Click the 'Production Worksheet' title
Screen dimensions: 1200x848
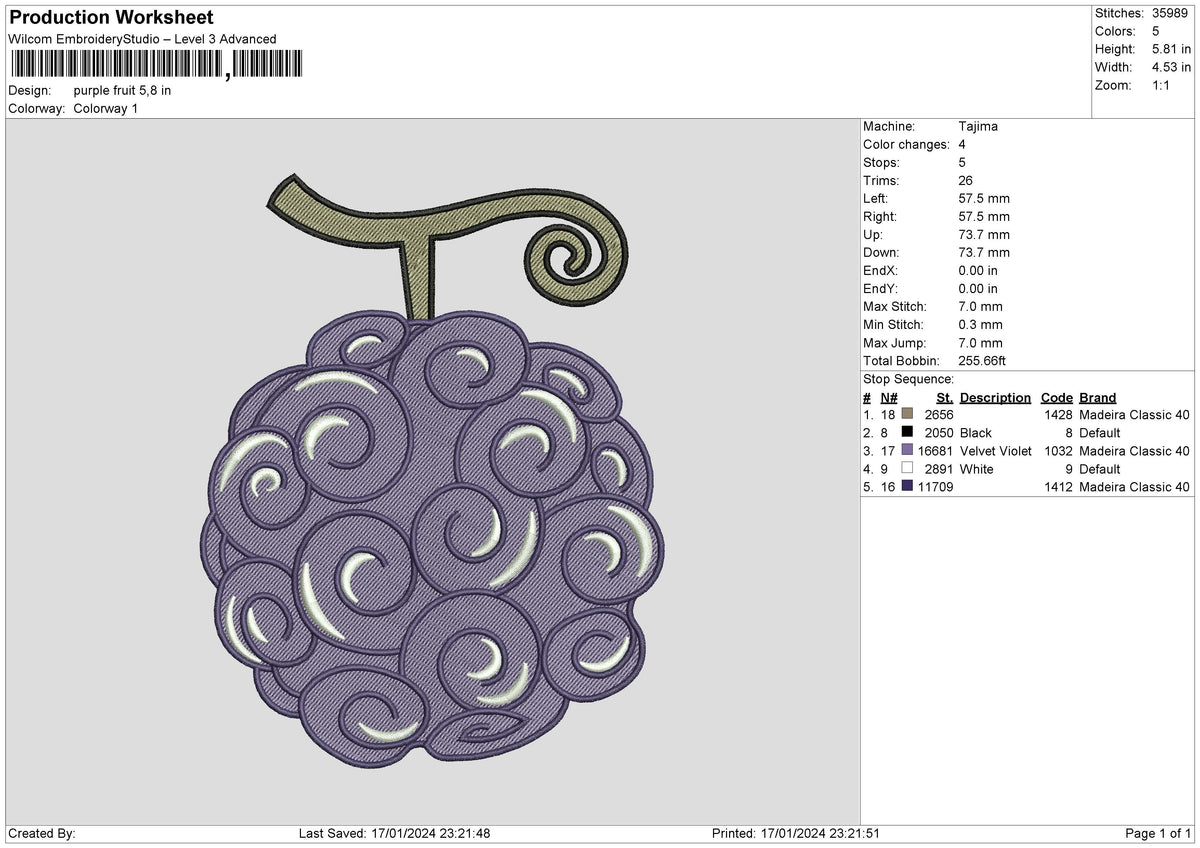(111, 18)
